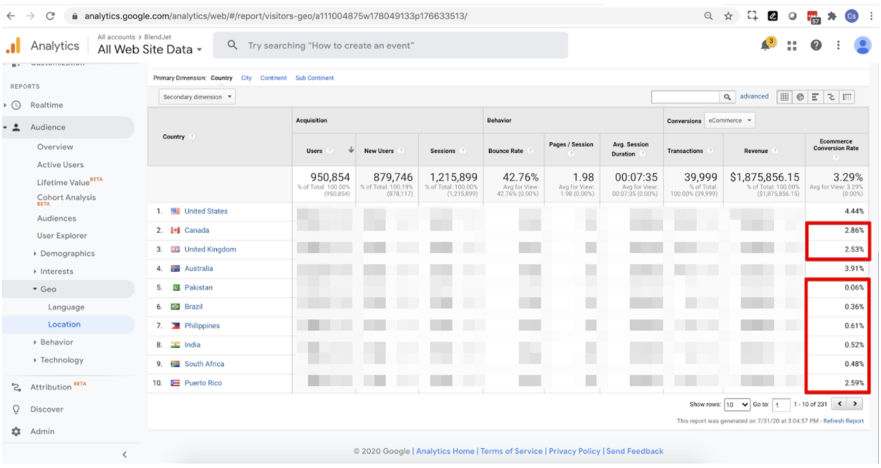Select the Location report under Geo
881x468 pixels.
click(64, 324)
